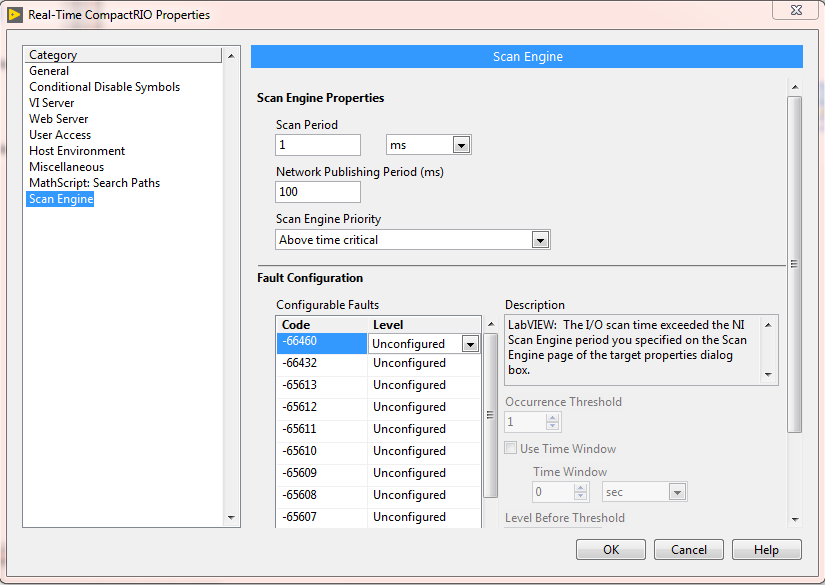Select Scan Engine category
The height and width of the screenshot is (585, 825).
[61, 199]
